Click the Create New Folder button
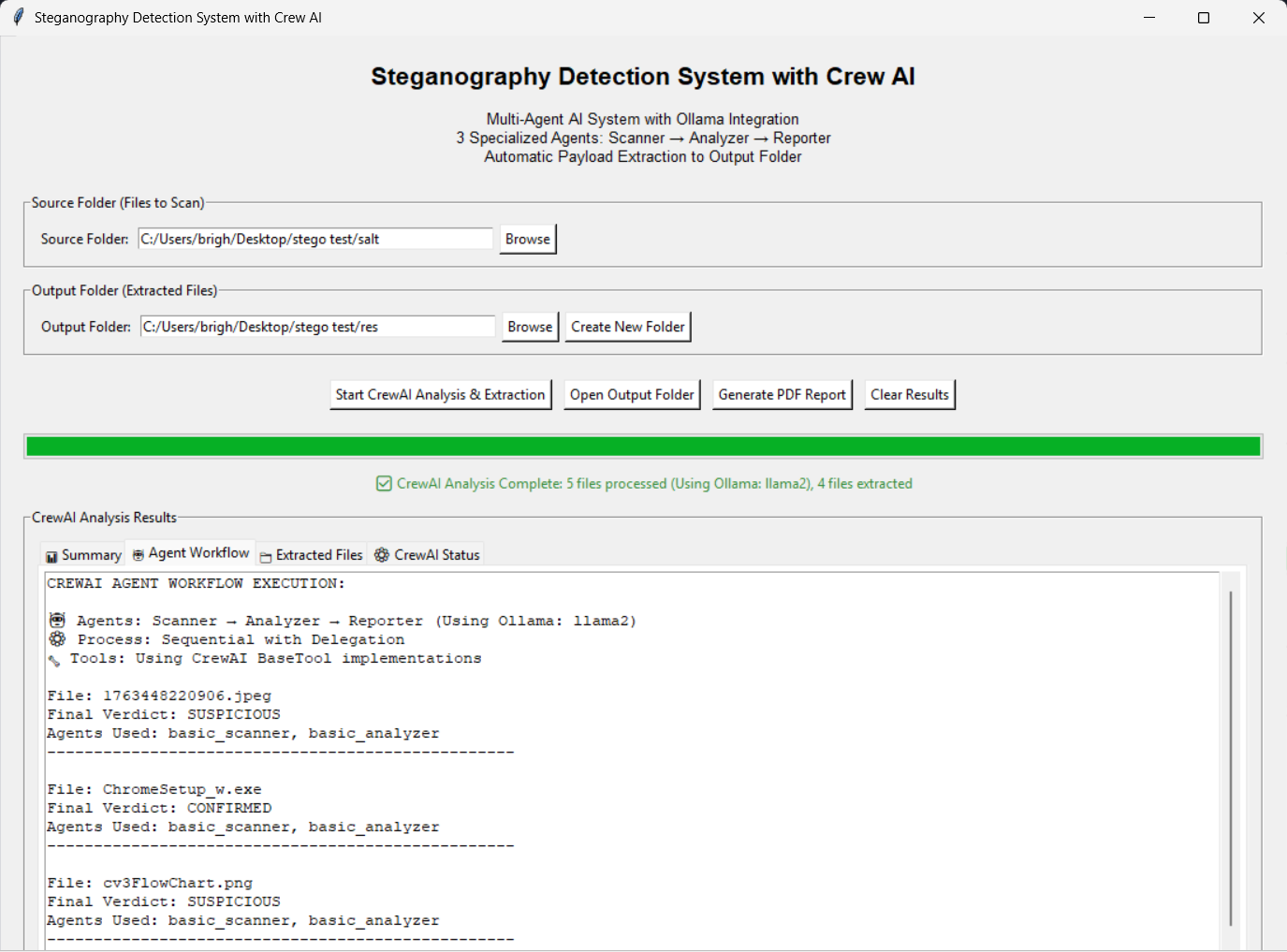The image size is (1287, 952). [628, 327]
